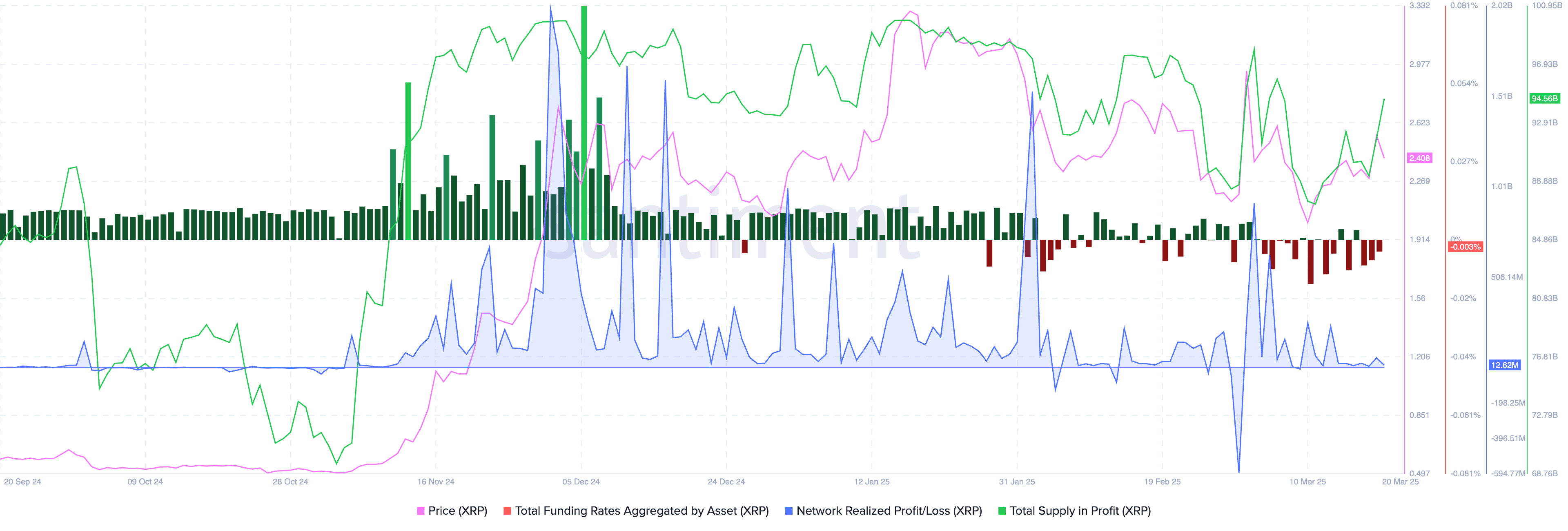Click the 1.914 price axis value
The image size is (1568, 531).
click(x=1419, y=239)
